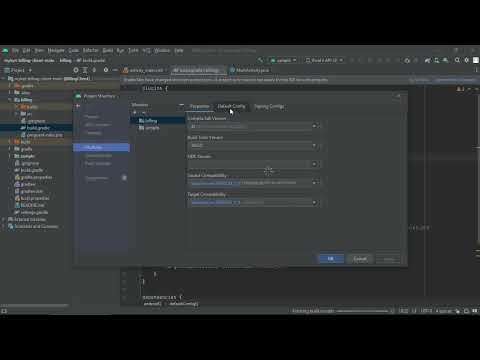480x360 pixels.
Task: Expand the Target Compatibility dropdown
Action: (x=314, y=202)
